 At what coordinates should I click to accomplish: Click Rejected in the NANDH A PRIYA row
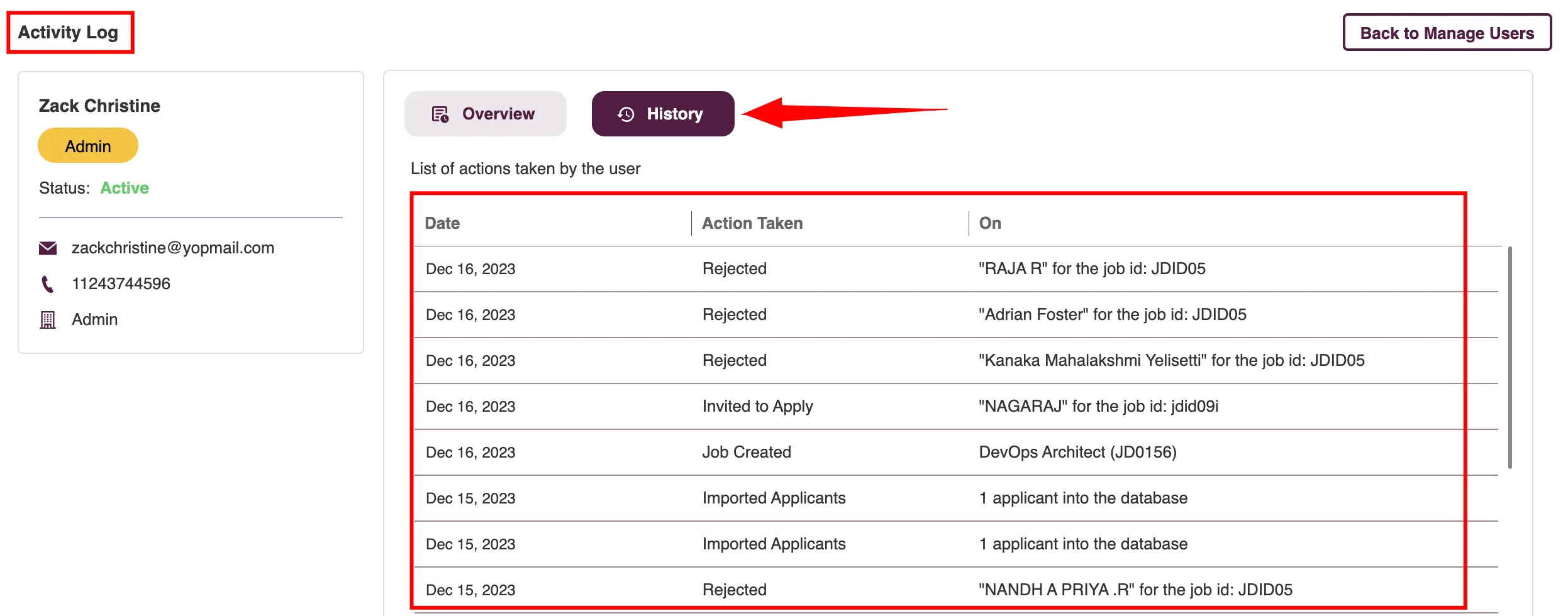tap(734, 590)
